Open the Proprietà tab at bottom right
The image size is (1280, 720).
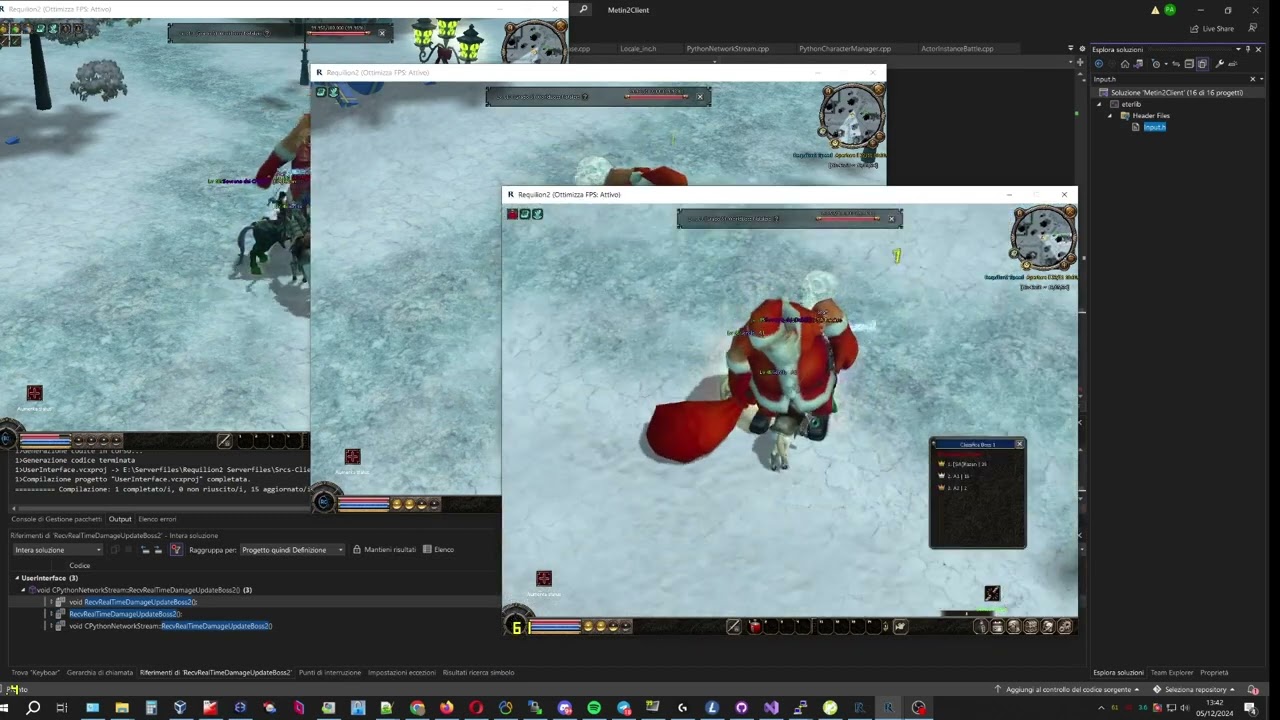[x=1214, y=673]
